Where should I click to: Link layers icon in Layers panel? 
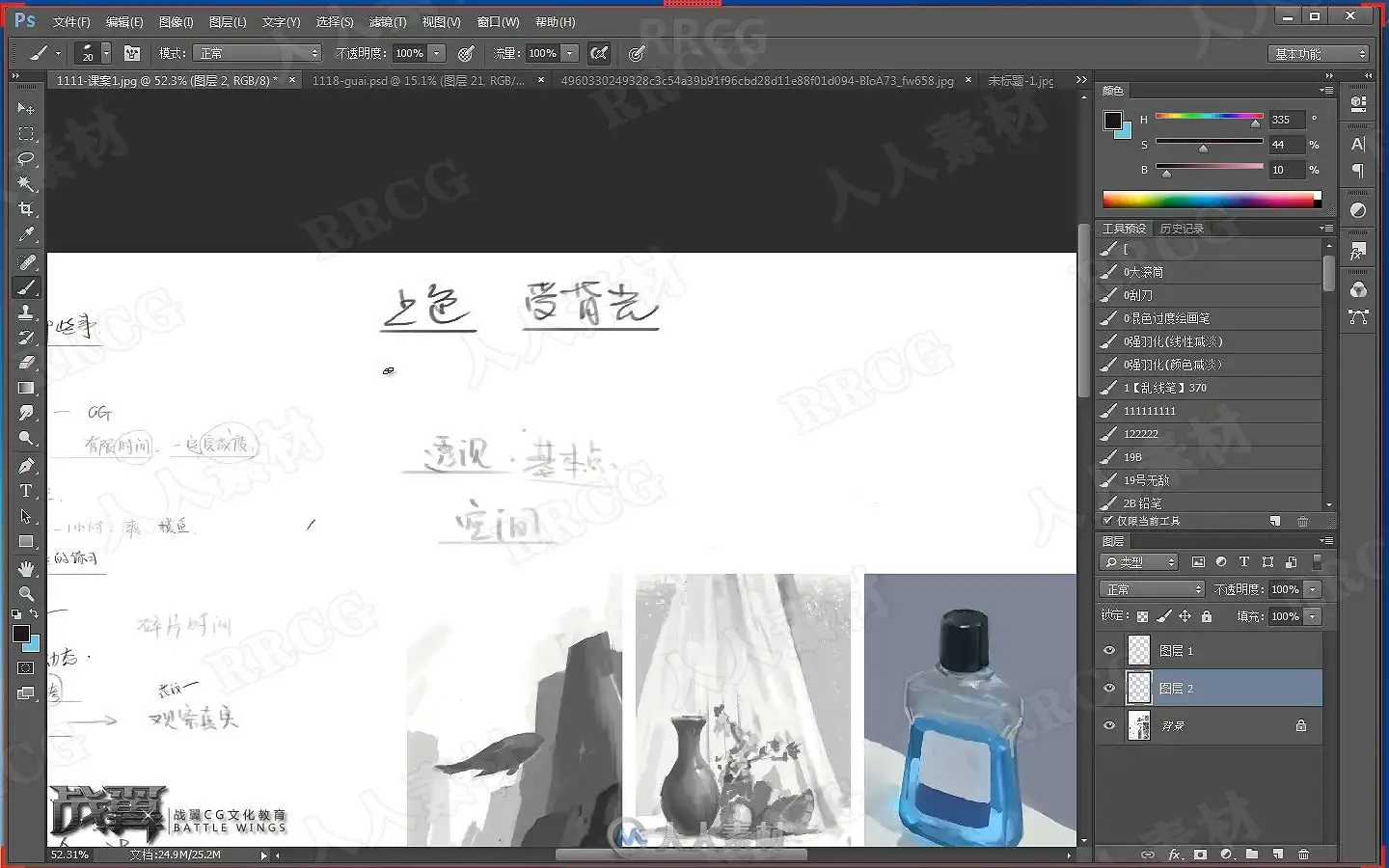(x=1148, y=854)
